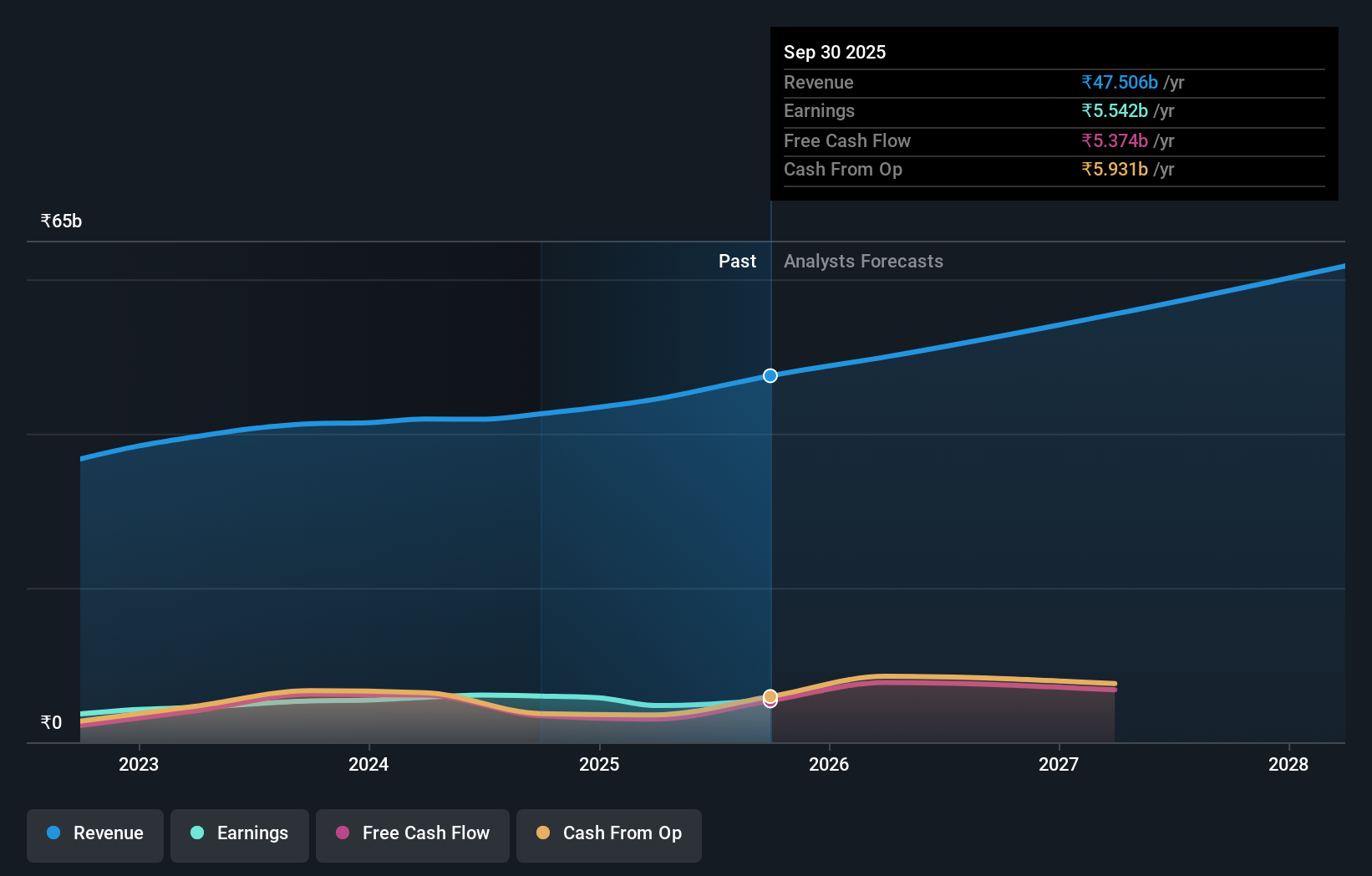1372x876 pixels.
Task: Click the teal Earnings legend dot
Action: (197, 833)
